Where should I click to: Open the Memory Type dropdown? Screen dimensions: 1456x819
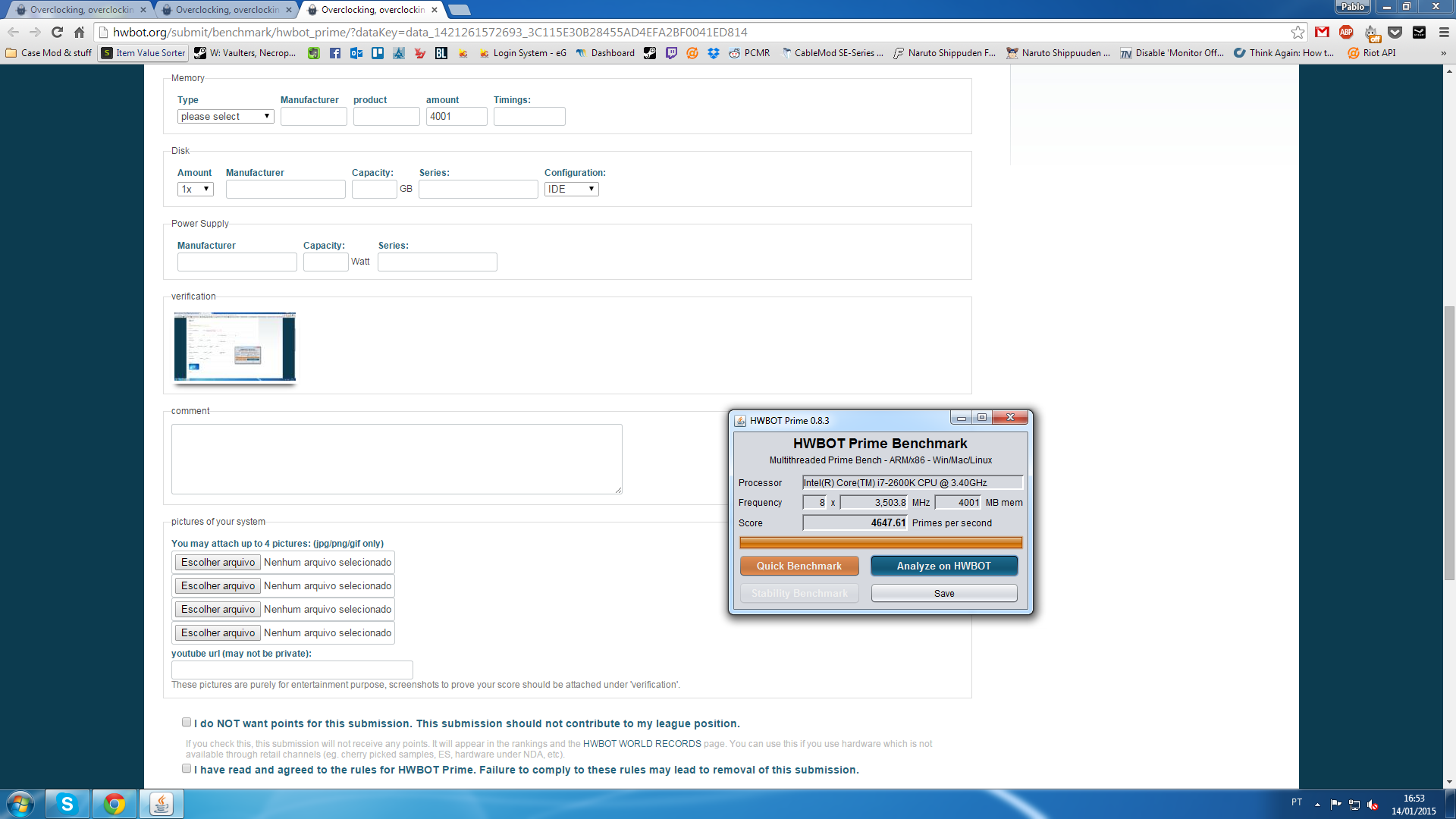click(225, 116)
